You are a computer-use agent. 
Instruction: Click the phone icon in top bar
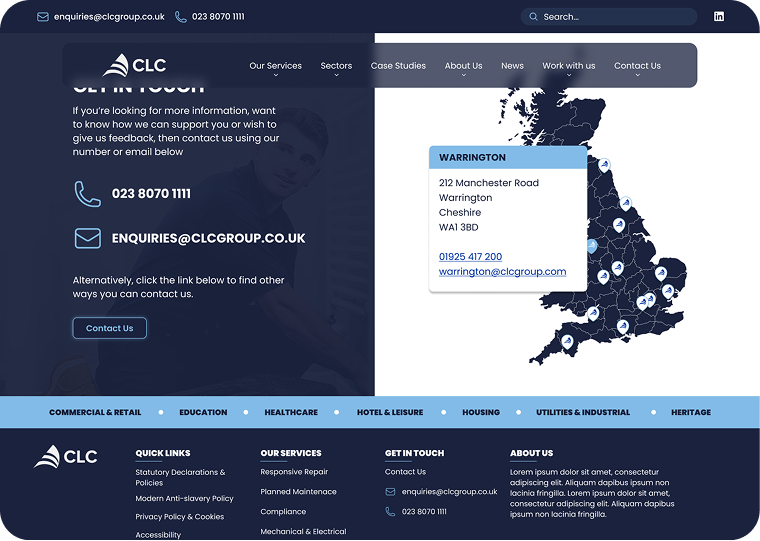pyautogui.click(x=181, y=17)
